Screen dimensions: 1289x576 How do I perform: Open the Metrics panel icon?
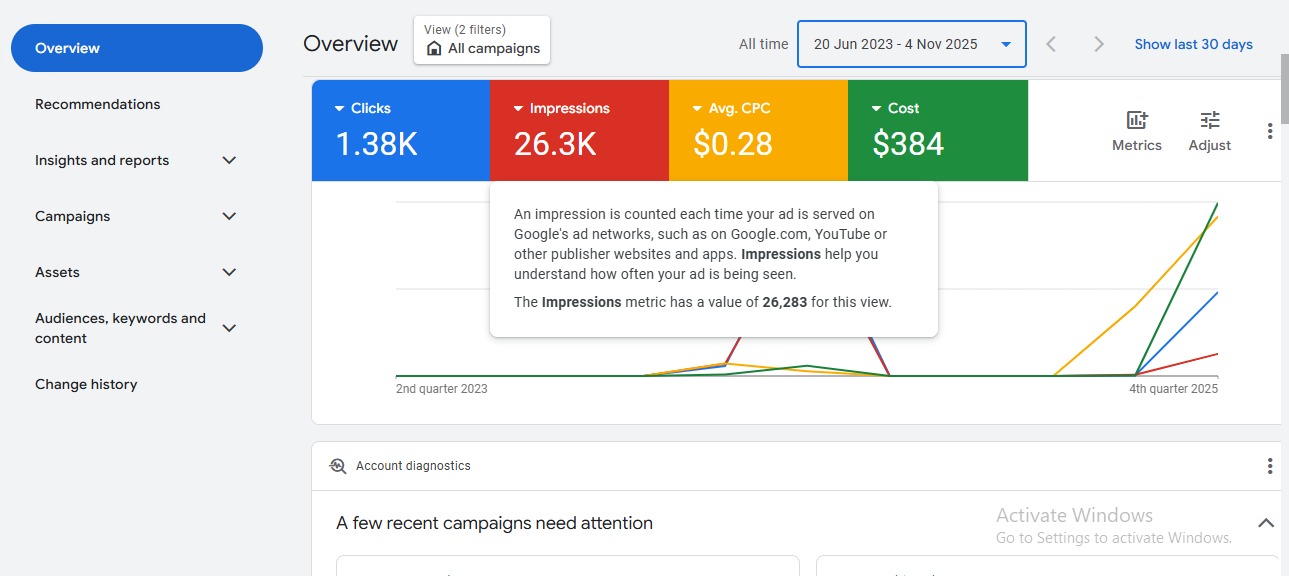point(1136,130)
